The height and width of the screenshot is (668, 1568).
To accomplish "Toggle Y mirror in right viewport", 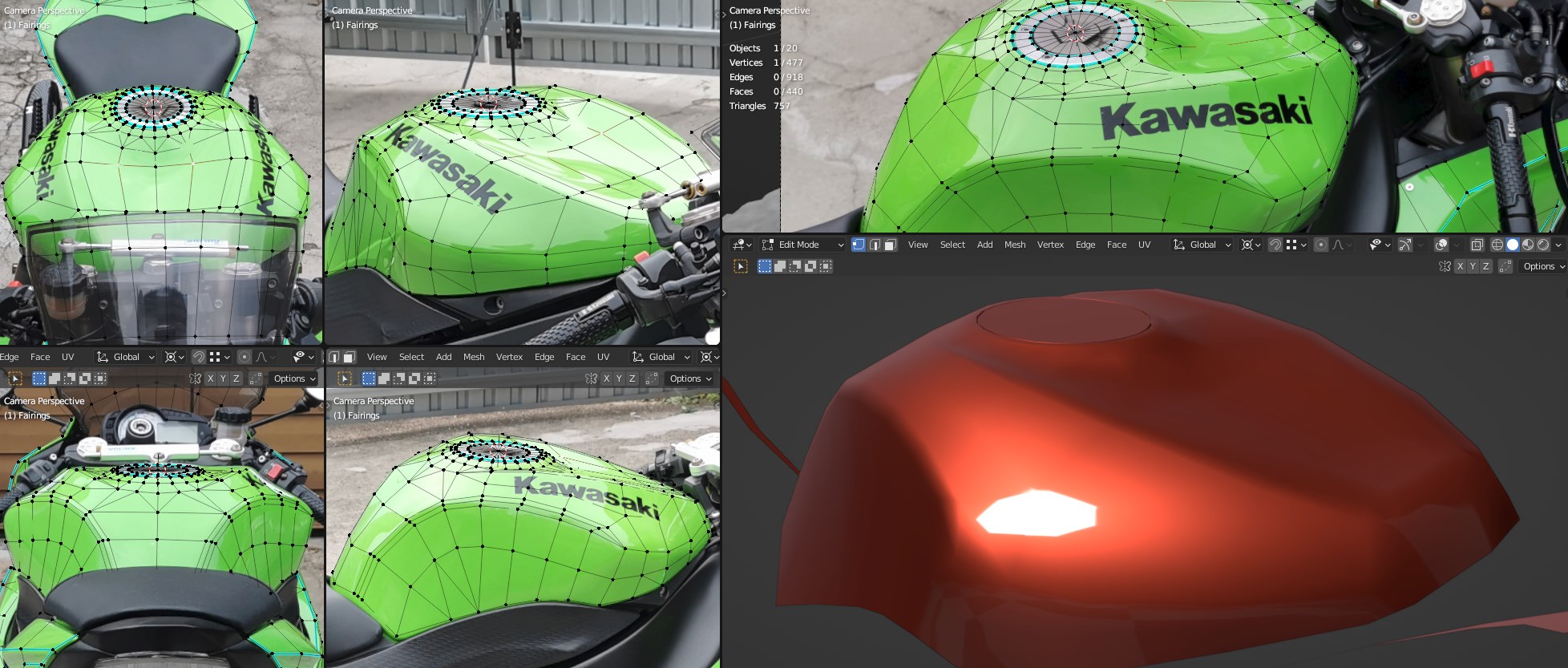I will [x=1473, y=266].
